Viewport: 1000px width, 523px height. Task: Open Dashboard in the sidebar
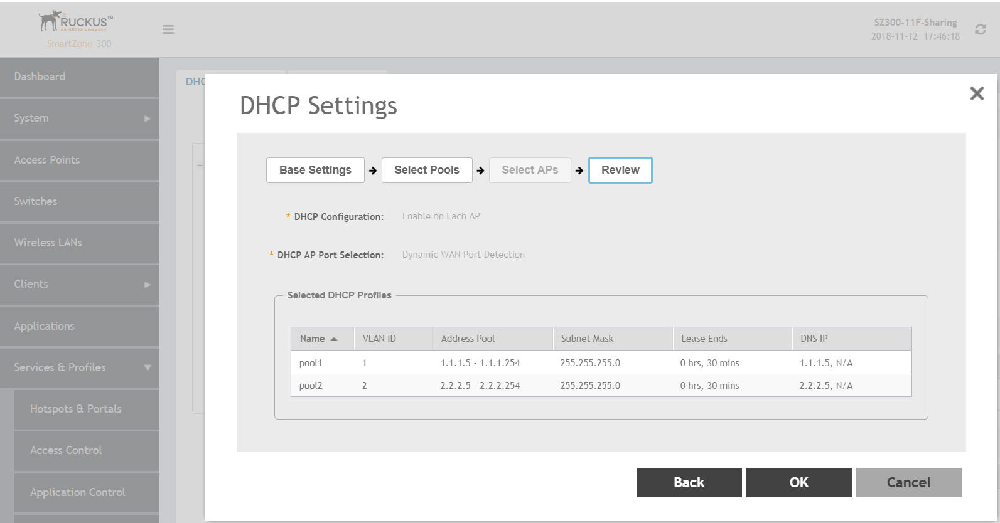pyautogui.click(x=40, y=76)
